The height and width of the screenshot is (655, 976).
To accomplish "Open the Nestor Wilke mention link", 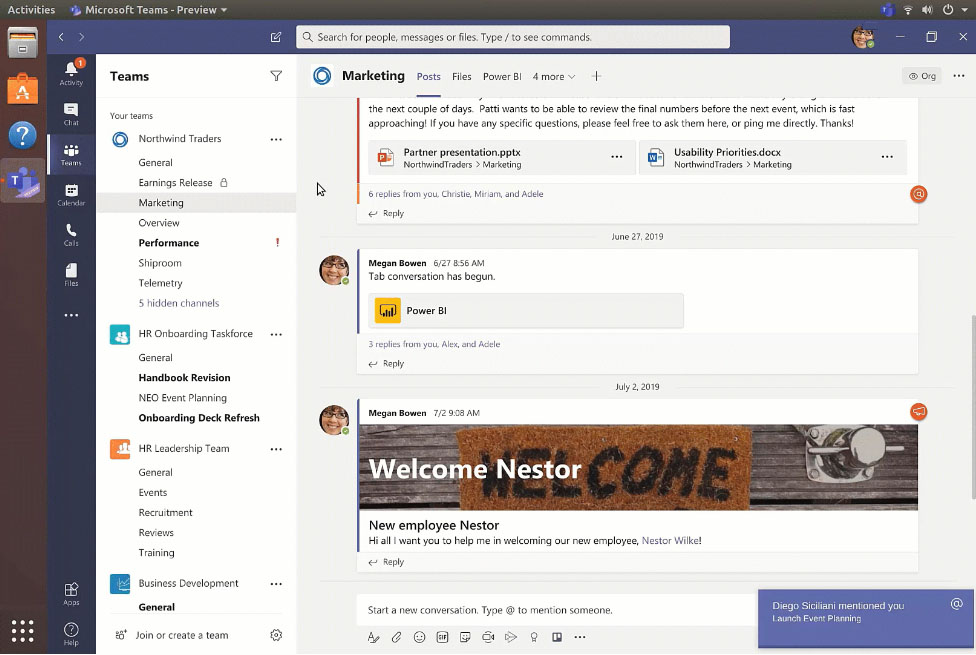I will (x=670, y=540).
